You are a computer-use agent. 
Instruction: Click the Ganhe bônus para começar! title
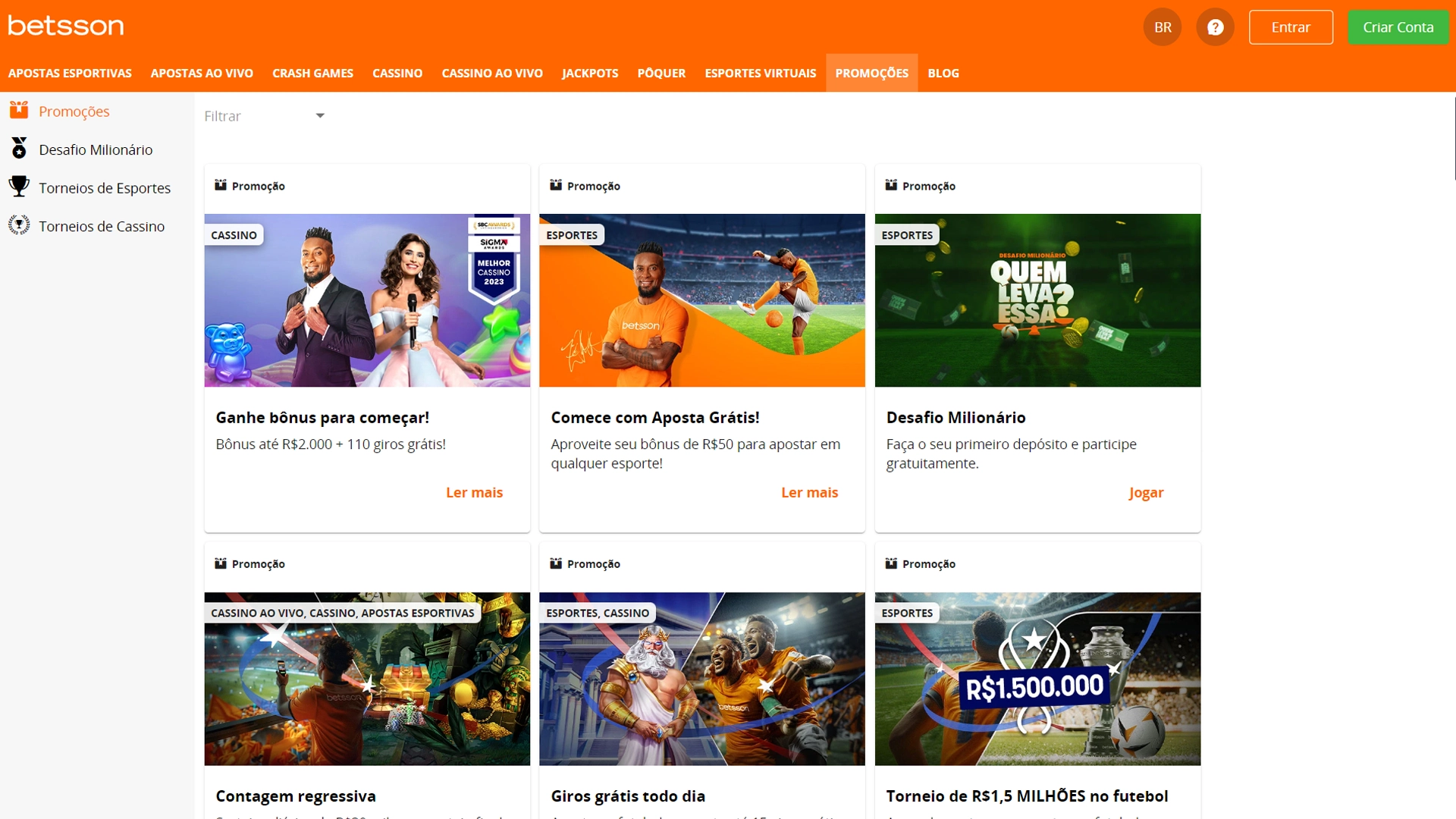(322, 417)
